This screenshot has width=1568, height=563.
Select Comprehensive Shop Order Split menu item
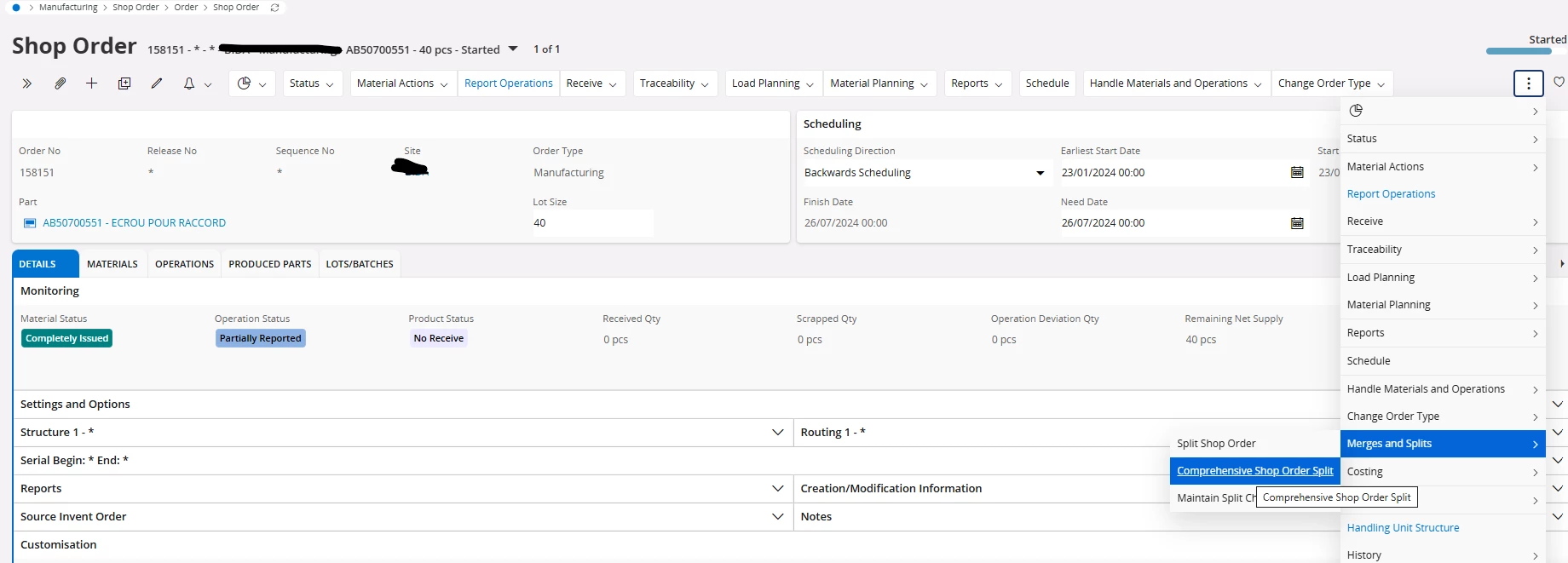point(1254,471)
